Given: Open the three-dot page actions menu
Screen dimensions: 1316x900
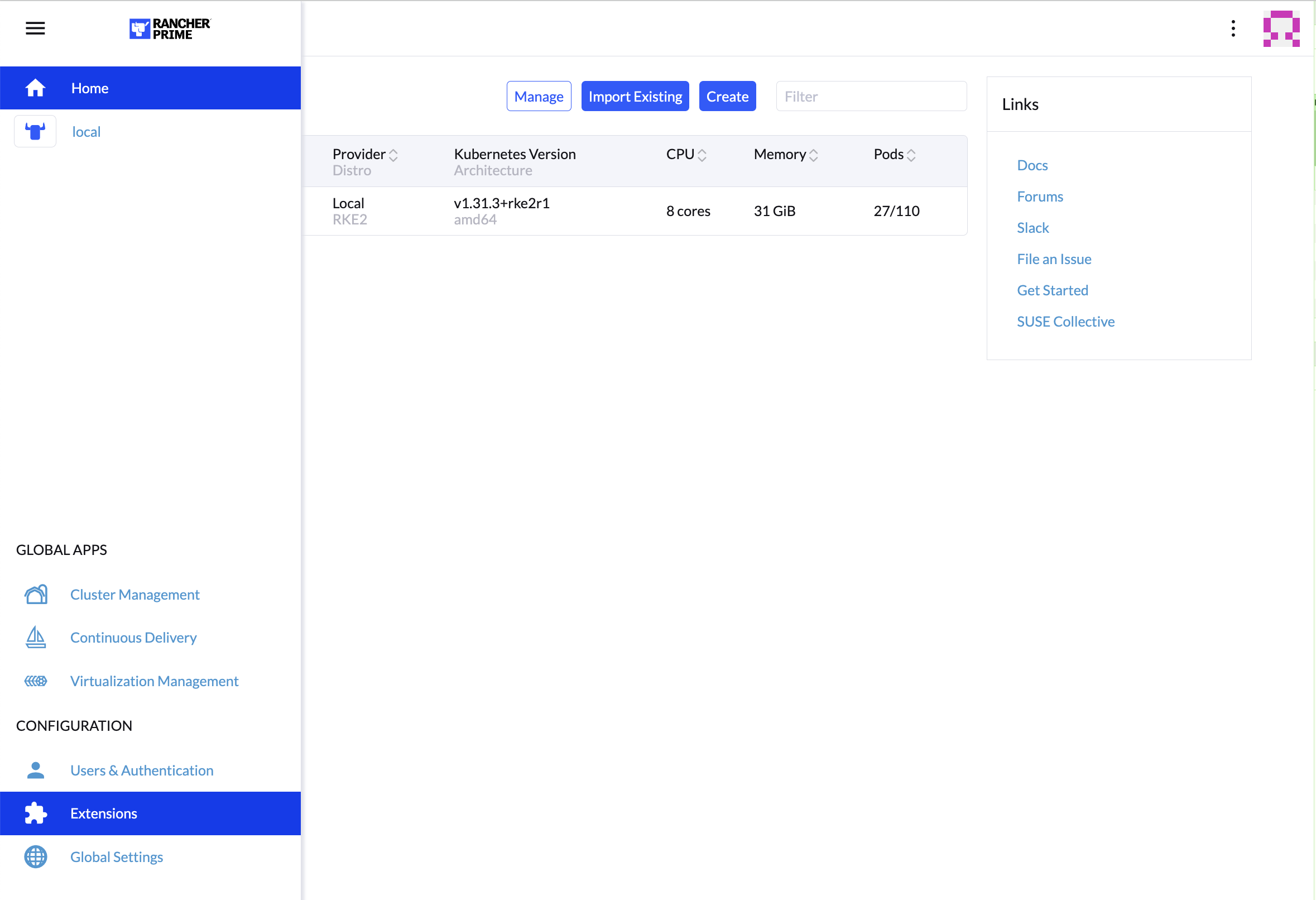Looking at the screenshot, I should (x=1233, y=28).
